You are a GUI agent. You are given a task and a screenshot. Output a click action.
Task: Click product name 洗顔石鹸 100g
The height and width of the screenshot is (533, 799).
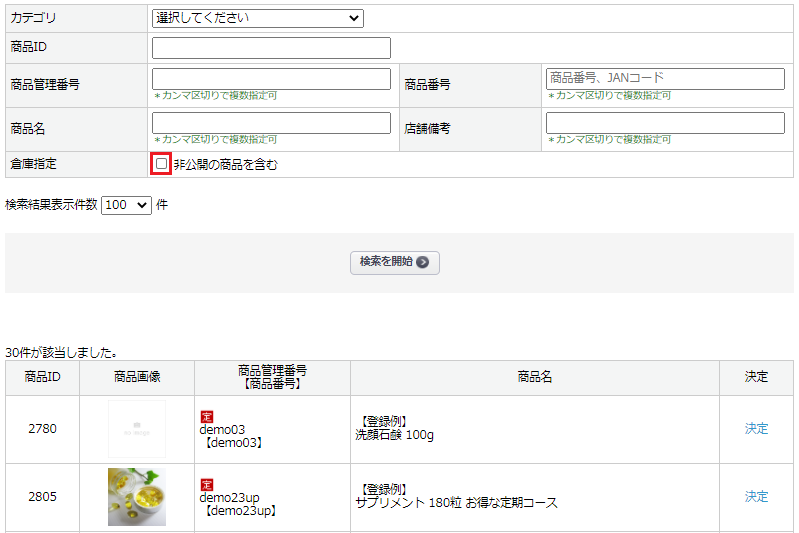(394, 435)
